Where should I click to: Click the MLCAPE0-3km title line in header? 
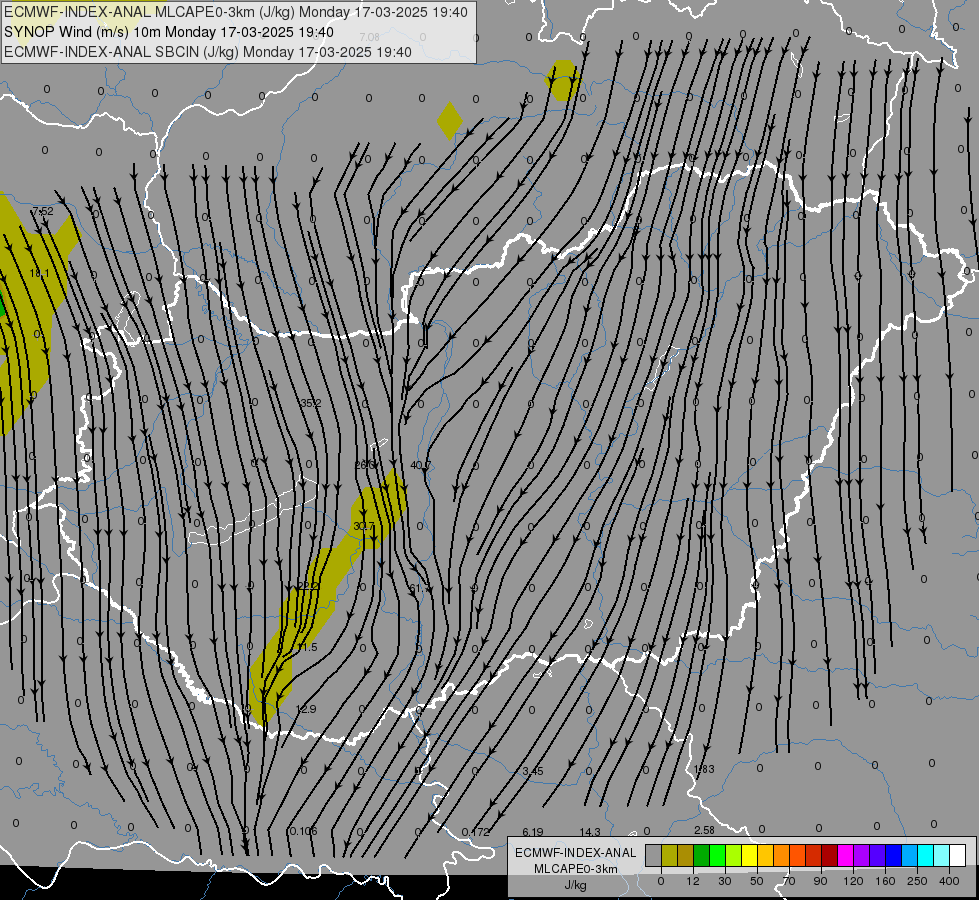(x=235, y=12)
